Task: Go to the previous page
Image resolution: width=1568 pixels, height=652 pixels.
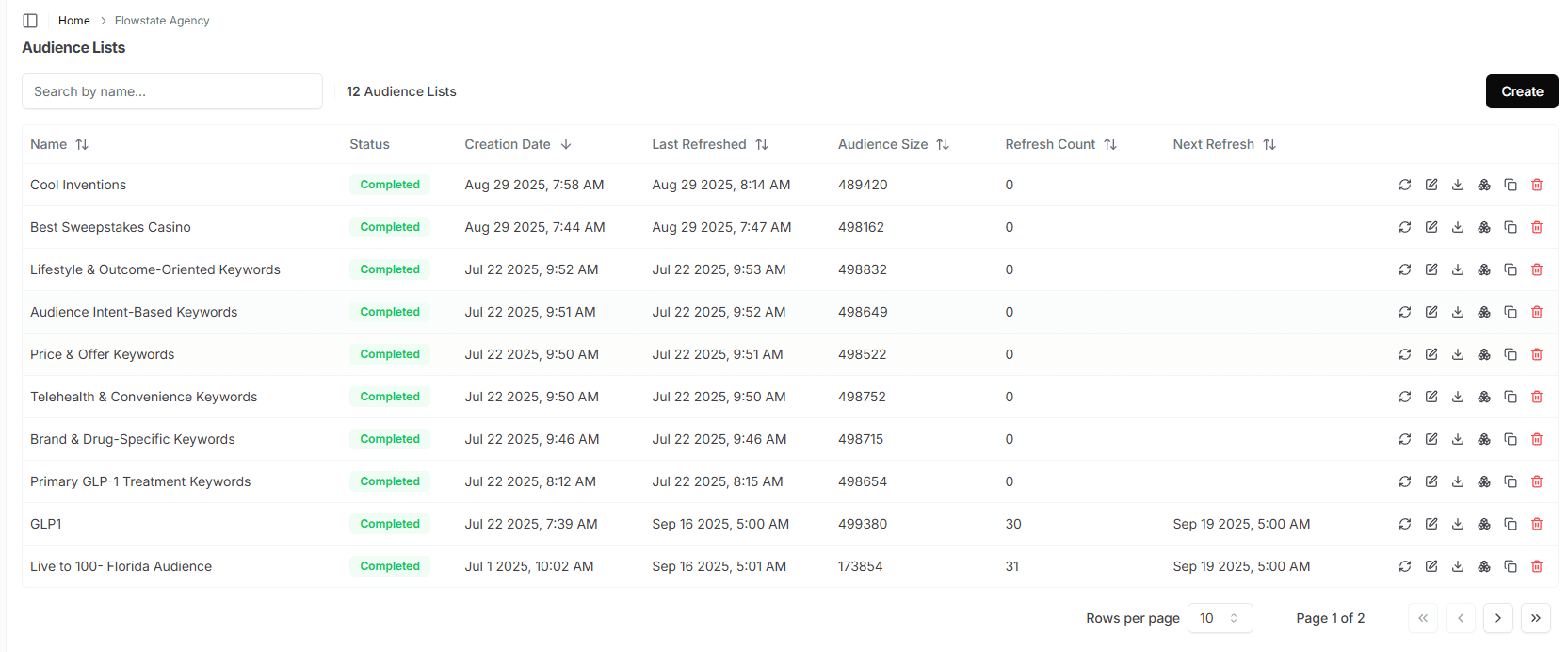Action: click(x=1461, y=618)
